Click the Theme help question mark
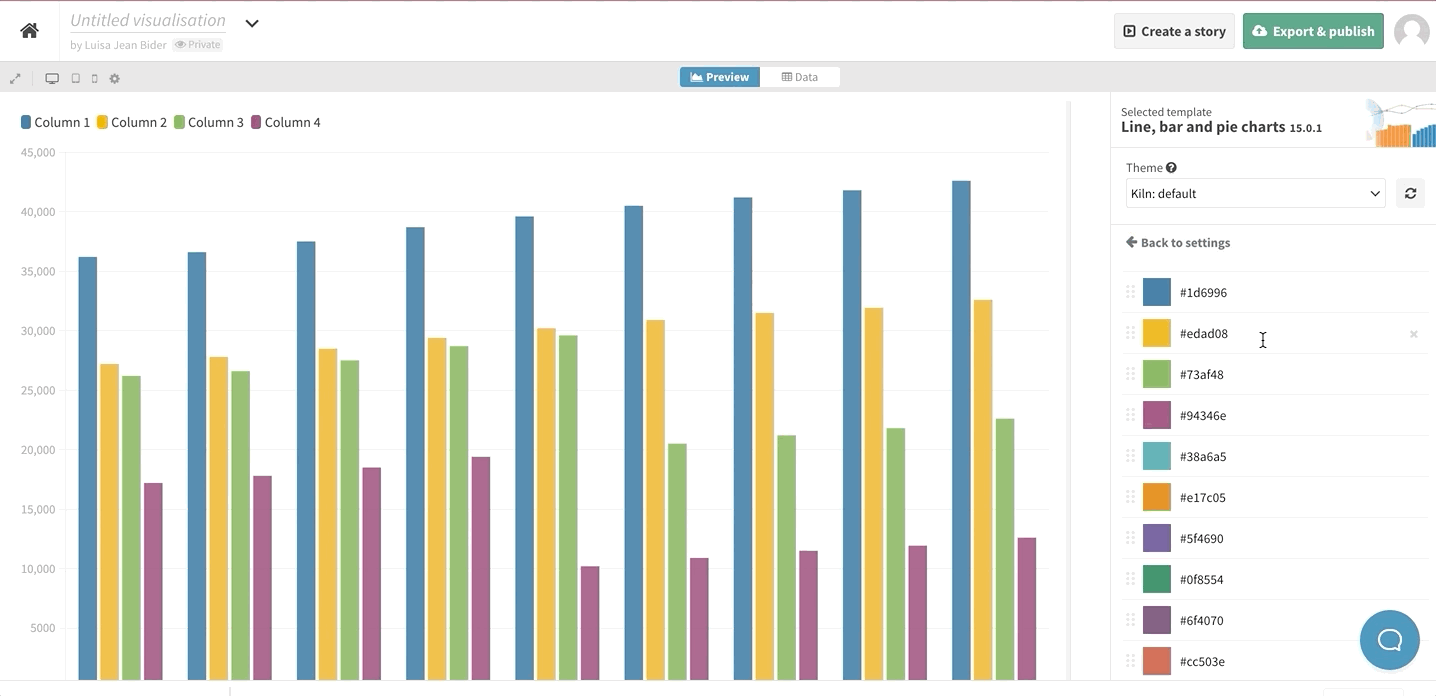The height and width of the screenshot is (696, 1436). (1171, 168)
